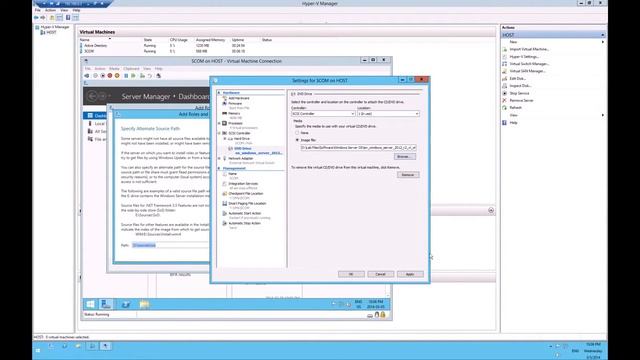Open the Location dropdown
The height and width of the screenshot is (360, 640).
tap(388, 113)
